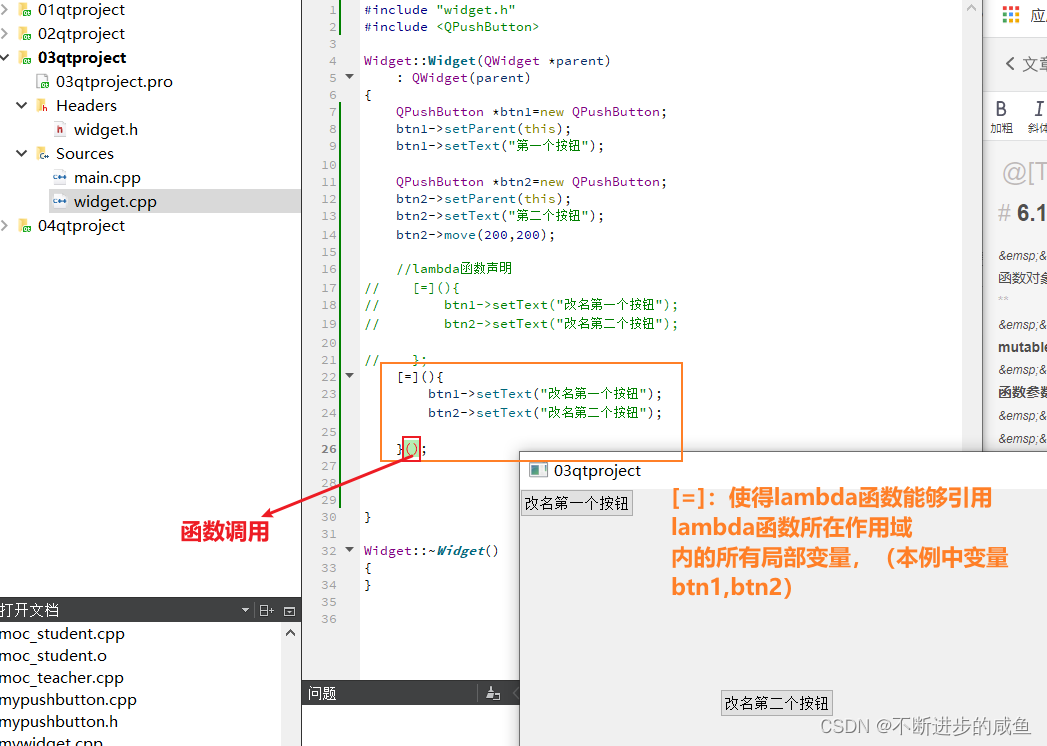Open moc_teacher.cpp from open documents
Image resolution: width=1047 pixels, height=746 pixels.
(x=62, y=677)
